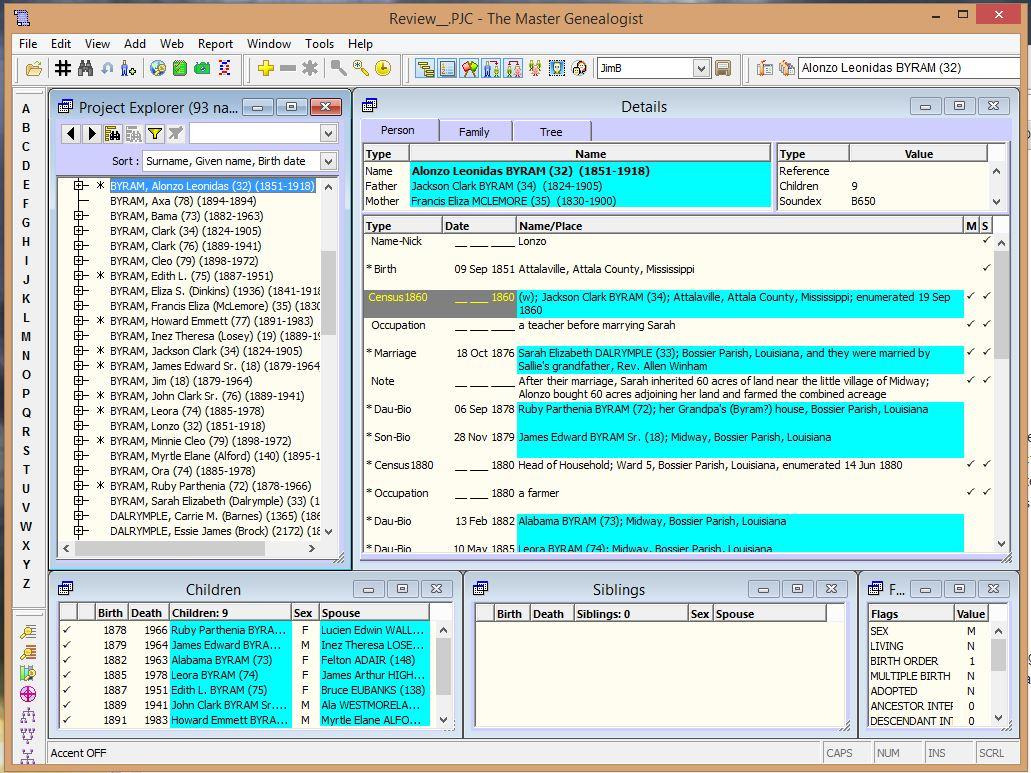
Task: Open the Project Explorer filter dropdown
Action: pos(328,133)
